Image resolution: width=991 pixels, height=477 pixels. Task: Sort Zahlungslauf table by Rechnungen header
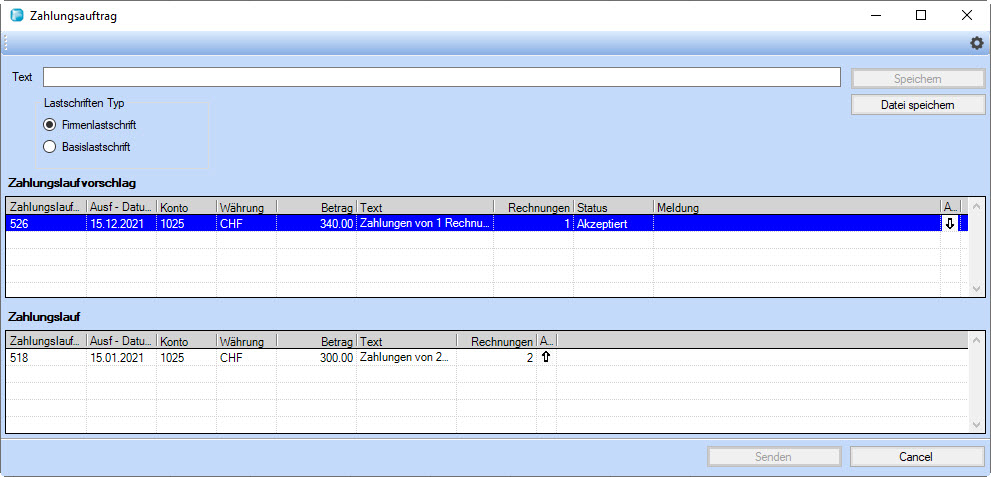[x=496, y=341]
